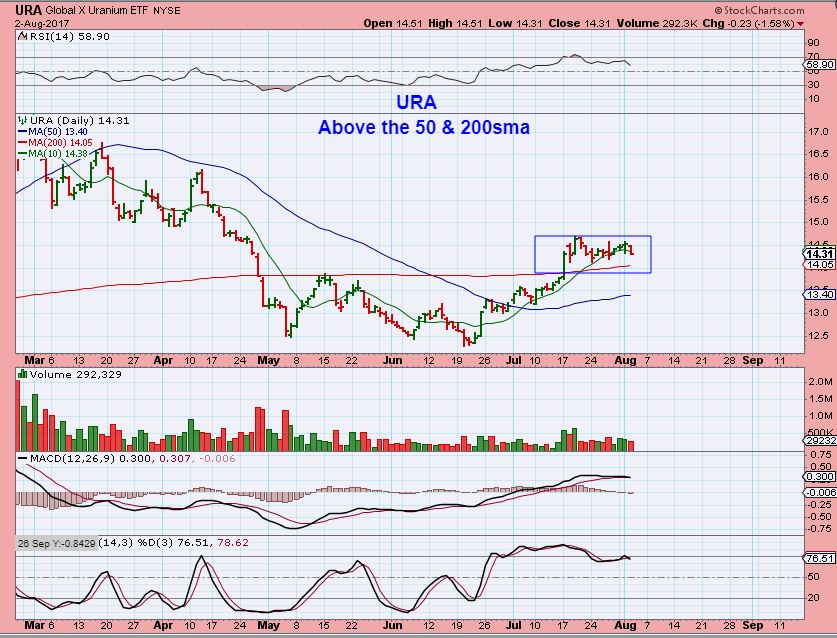Click the bar-chart icon beside URA (Daily)
Screen dimensions: 837x638
pyautogui.click(x=22, y=120)
